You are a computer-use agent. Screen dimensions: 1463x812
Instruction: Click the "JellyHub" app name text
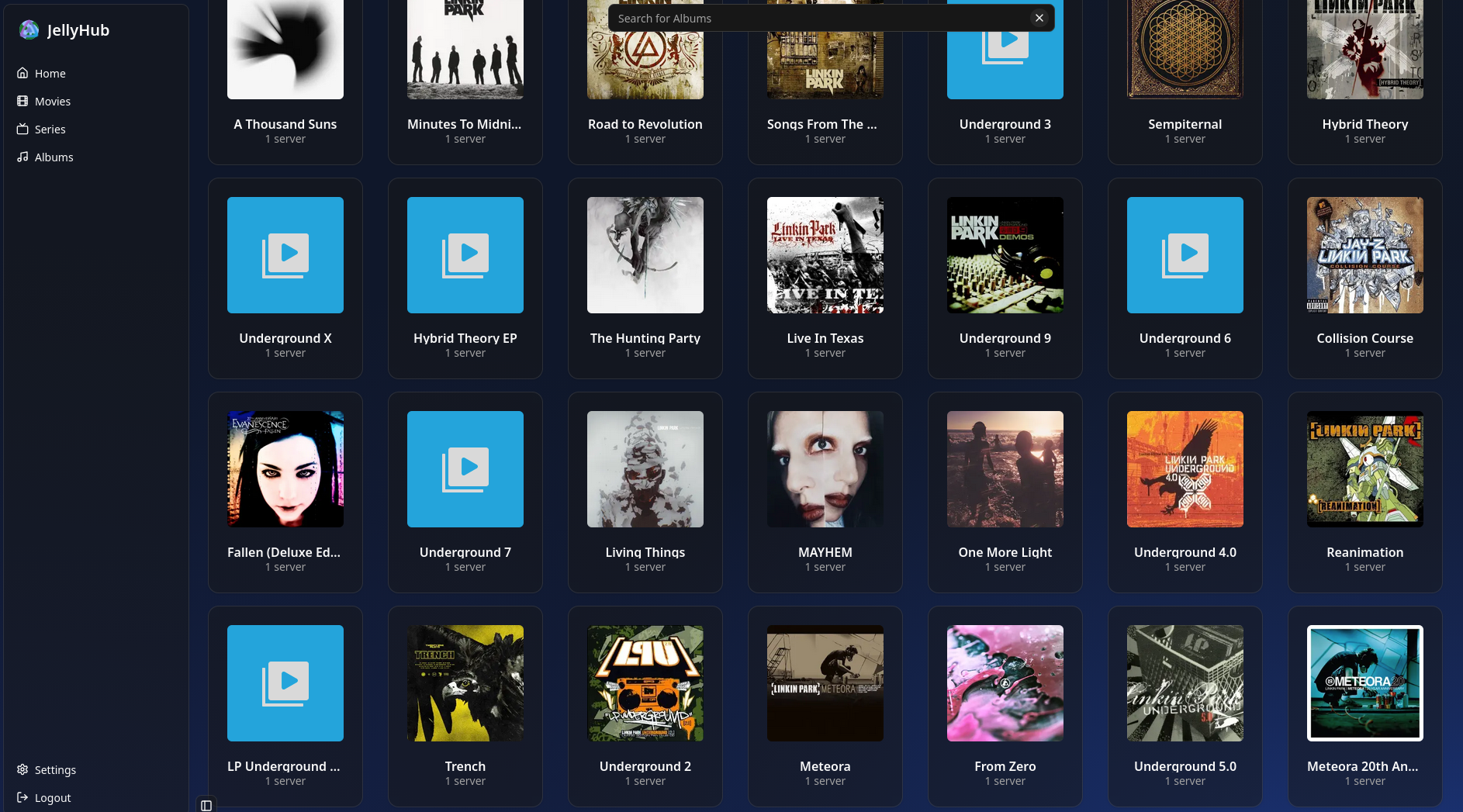78,30
